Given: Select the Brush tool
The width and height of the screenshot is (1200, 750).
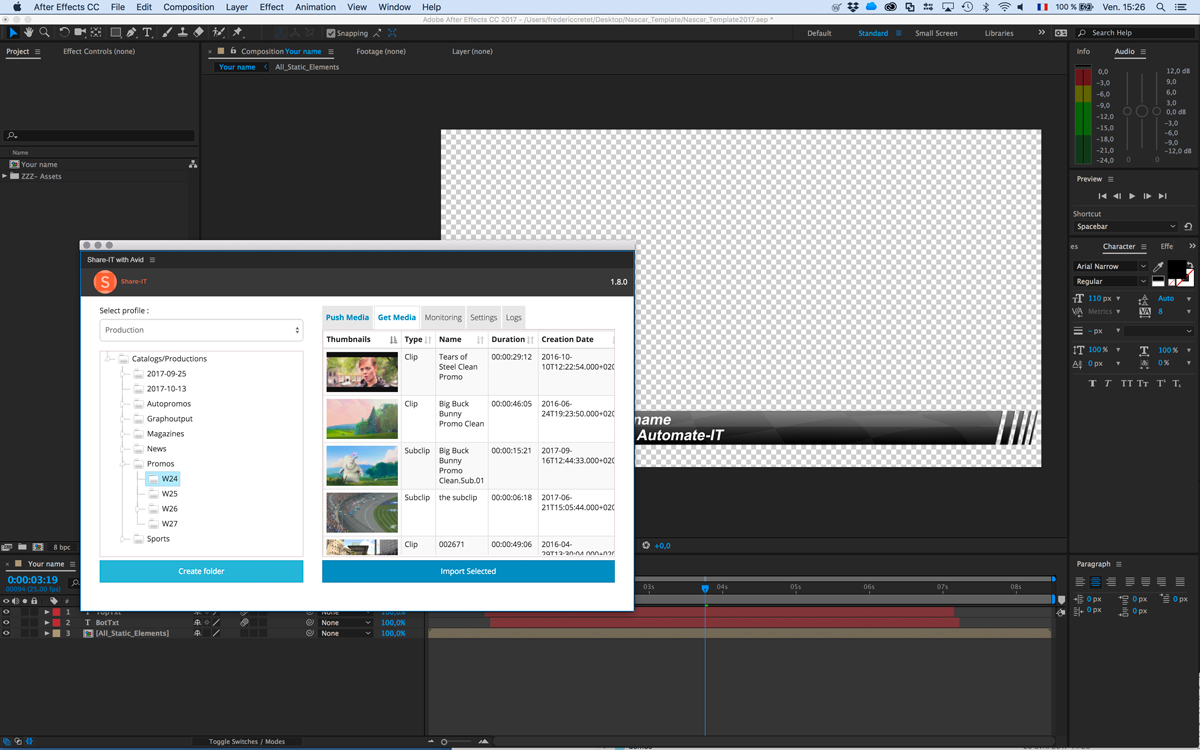Looking at the screenshot, I should point(167,33).
